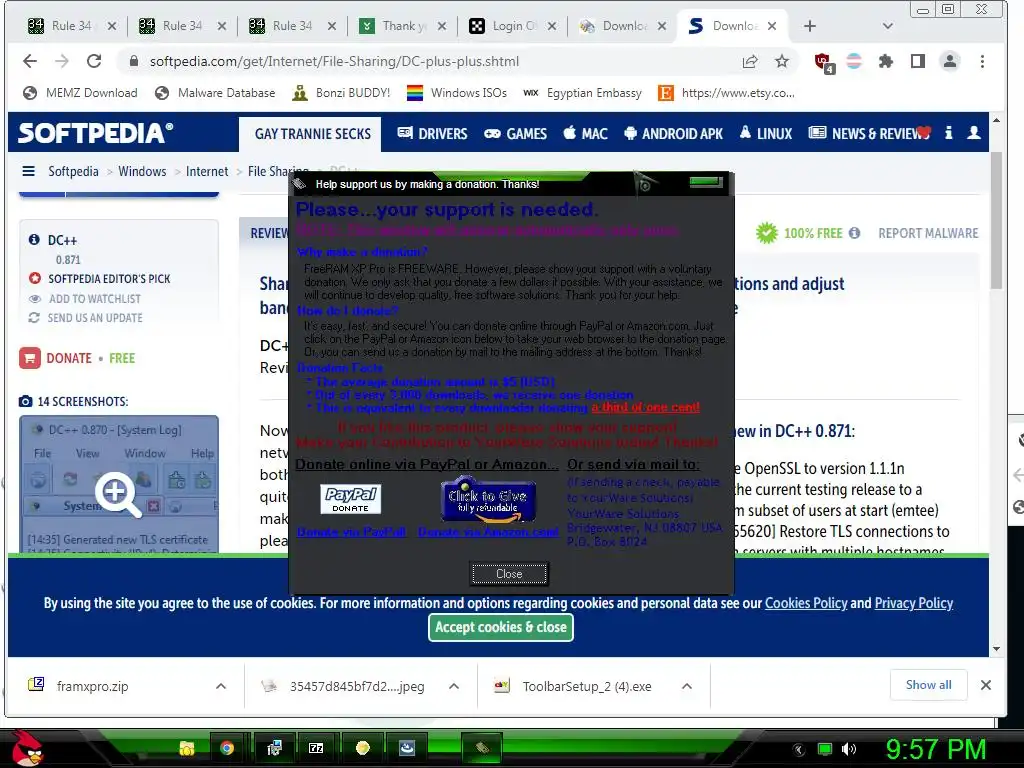This screenshot has width=1024, height=768.
Task: Click the Softpedia logo
Action: pyautogui.click(x=95, y=133)
